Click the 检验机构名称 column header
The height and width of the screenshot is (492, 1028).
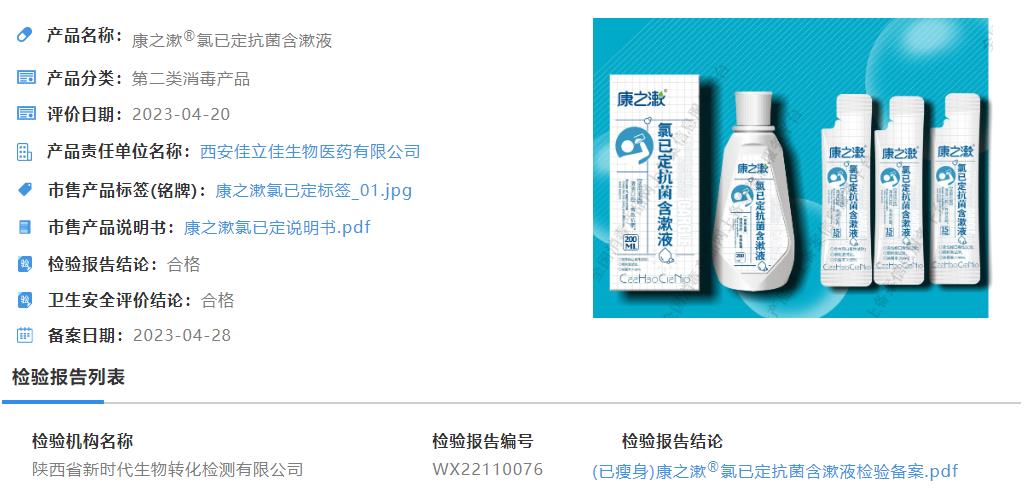[x=83, y=441]
